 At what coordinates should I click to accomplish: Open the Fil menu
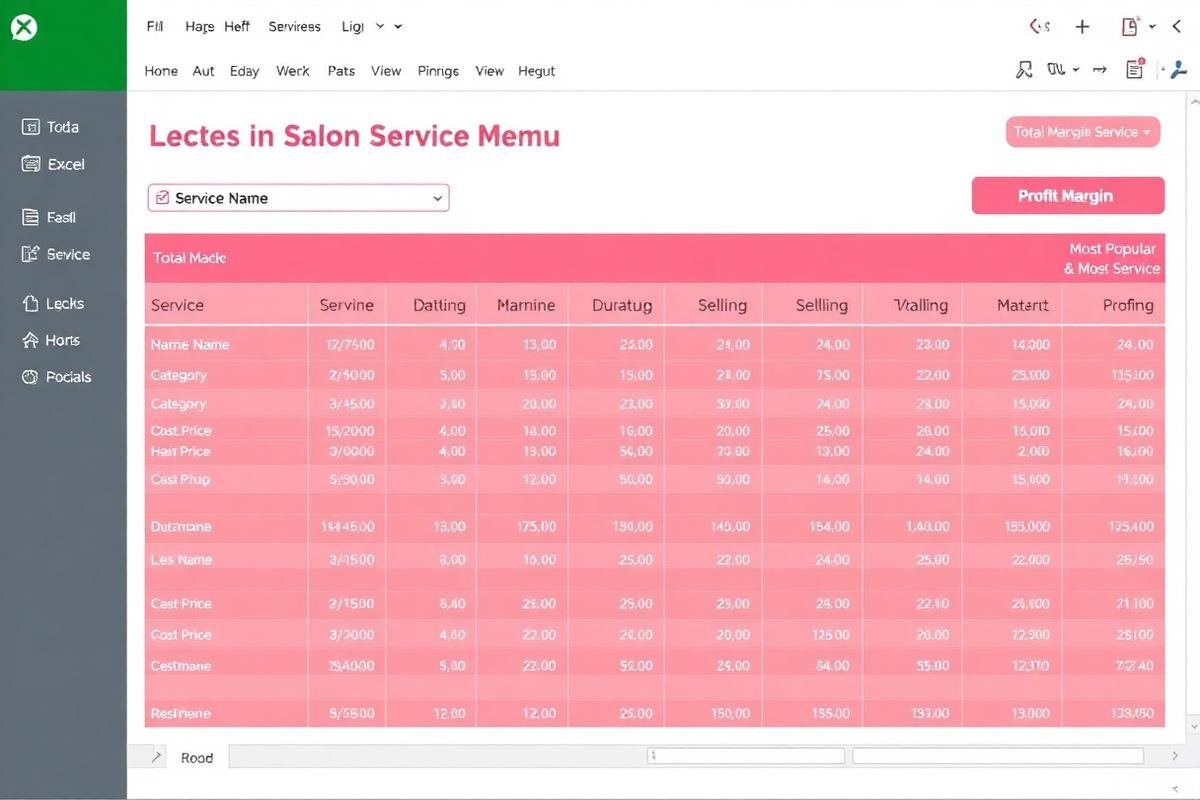(x=155, y=27)
